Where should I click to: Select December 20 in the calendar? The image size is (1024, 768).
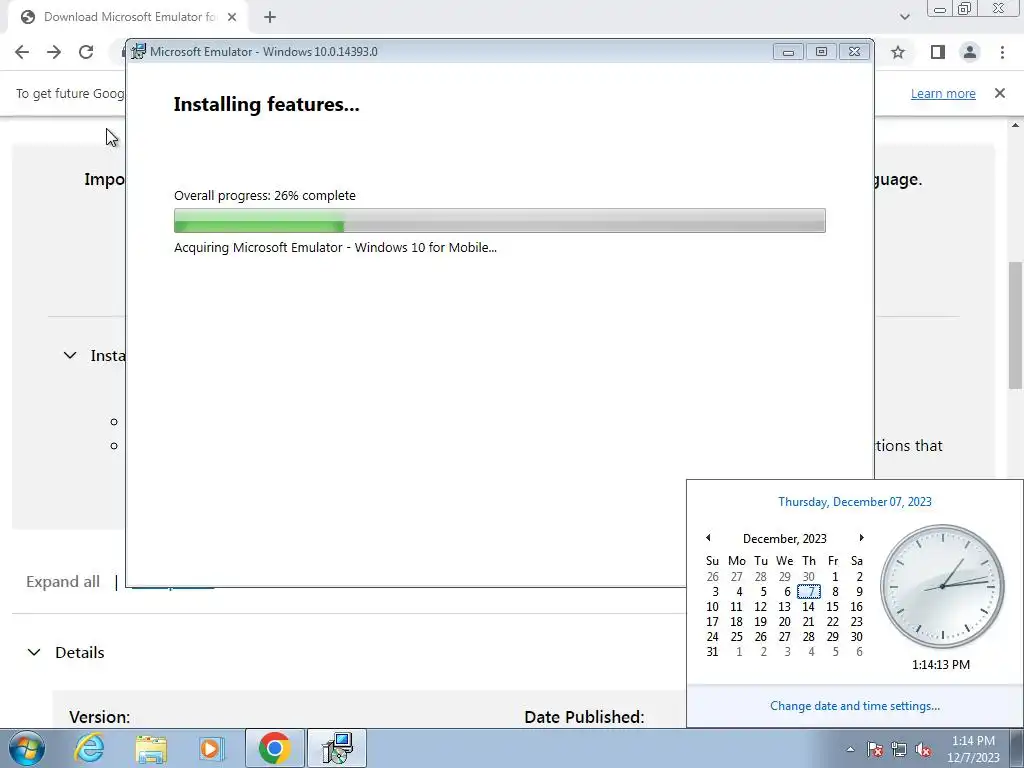pyautogui.click(x=784, y=622)
